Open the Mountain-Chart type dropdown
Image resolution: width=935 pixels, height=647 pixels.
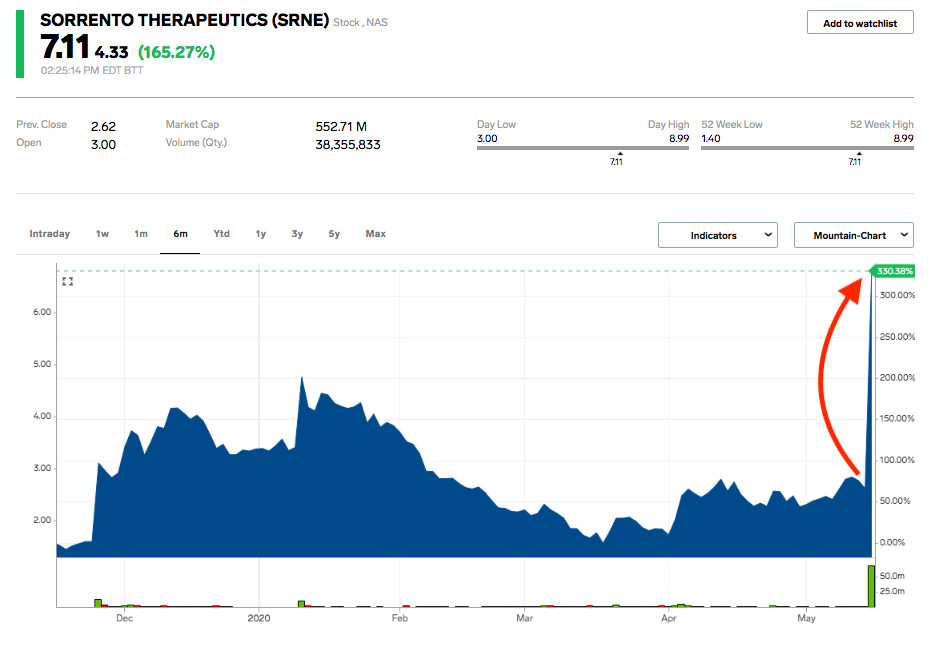tap(853, 234)
